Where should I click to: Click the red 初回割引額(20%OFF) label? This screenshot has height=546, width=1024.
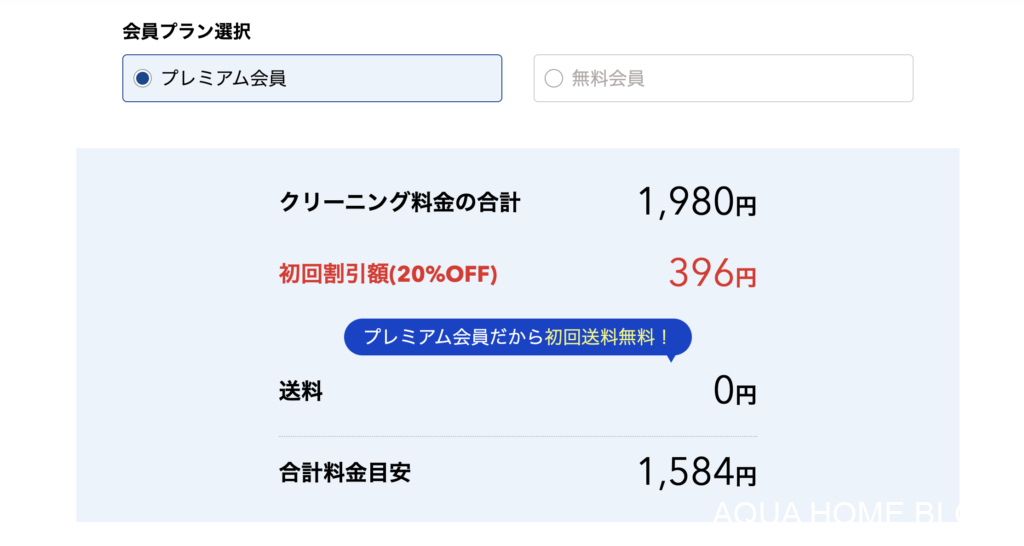388,274
